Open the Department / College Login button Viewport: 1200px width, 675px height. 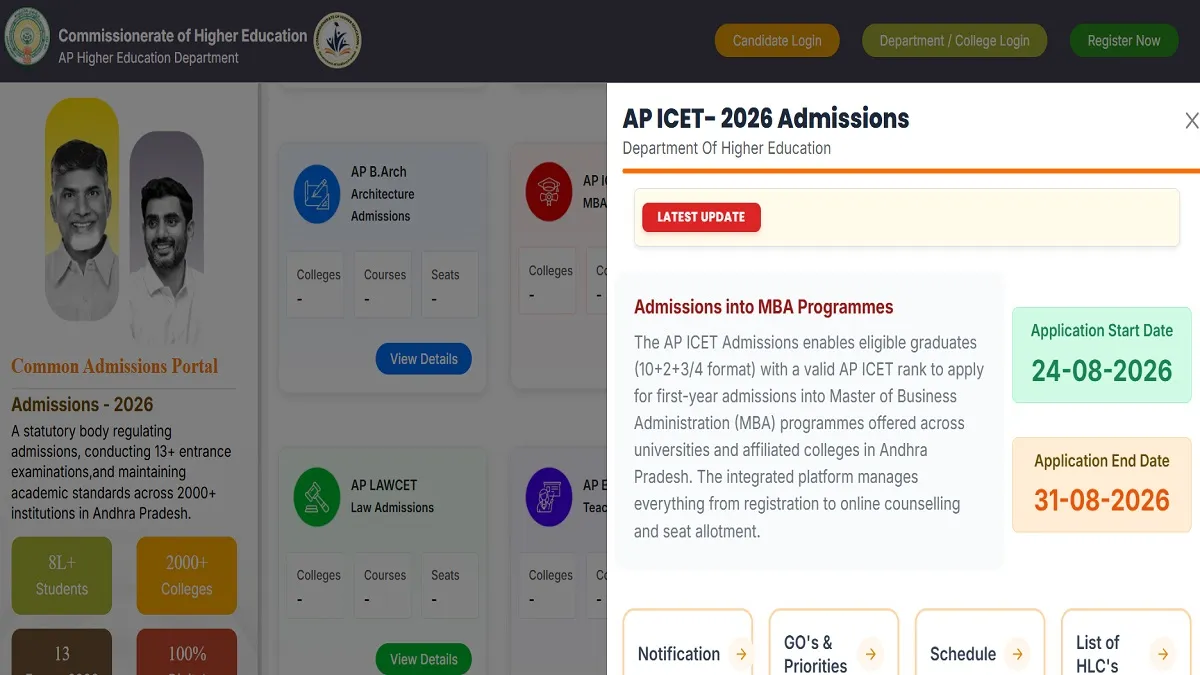[954, 41]
